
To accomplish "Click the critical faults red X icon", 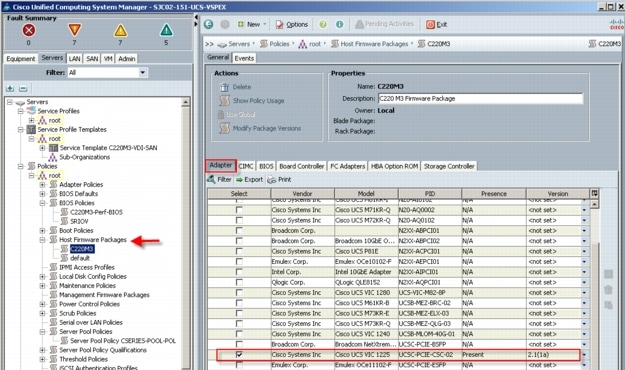I will (28, 30).
